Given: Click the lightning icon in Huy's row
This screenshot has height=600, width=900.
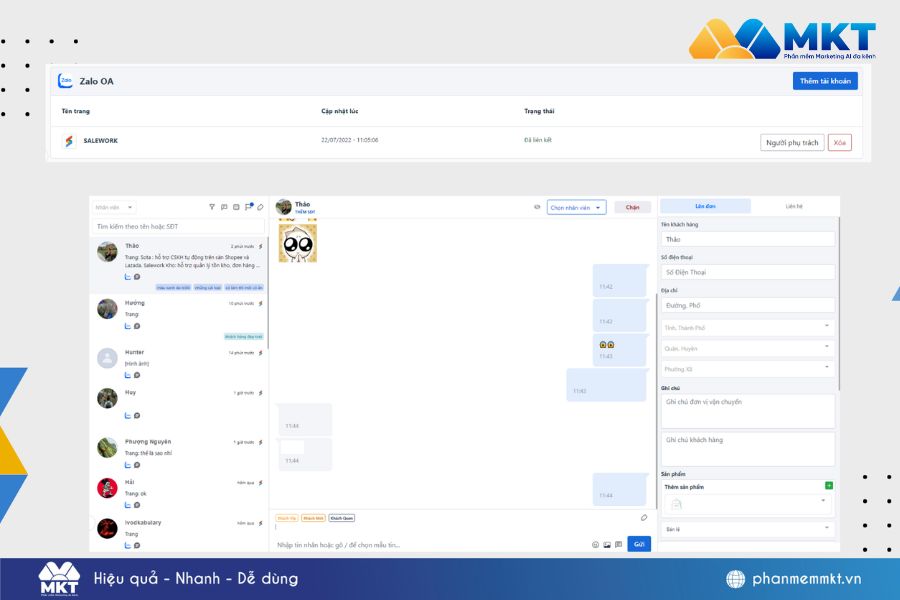Looking at the screenshot, I should 261,393.
